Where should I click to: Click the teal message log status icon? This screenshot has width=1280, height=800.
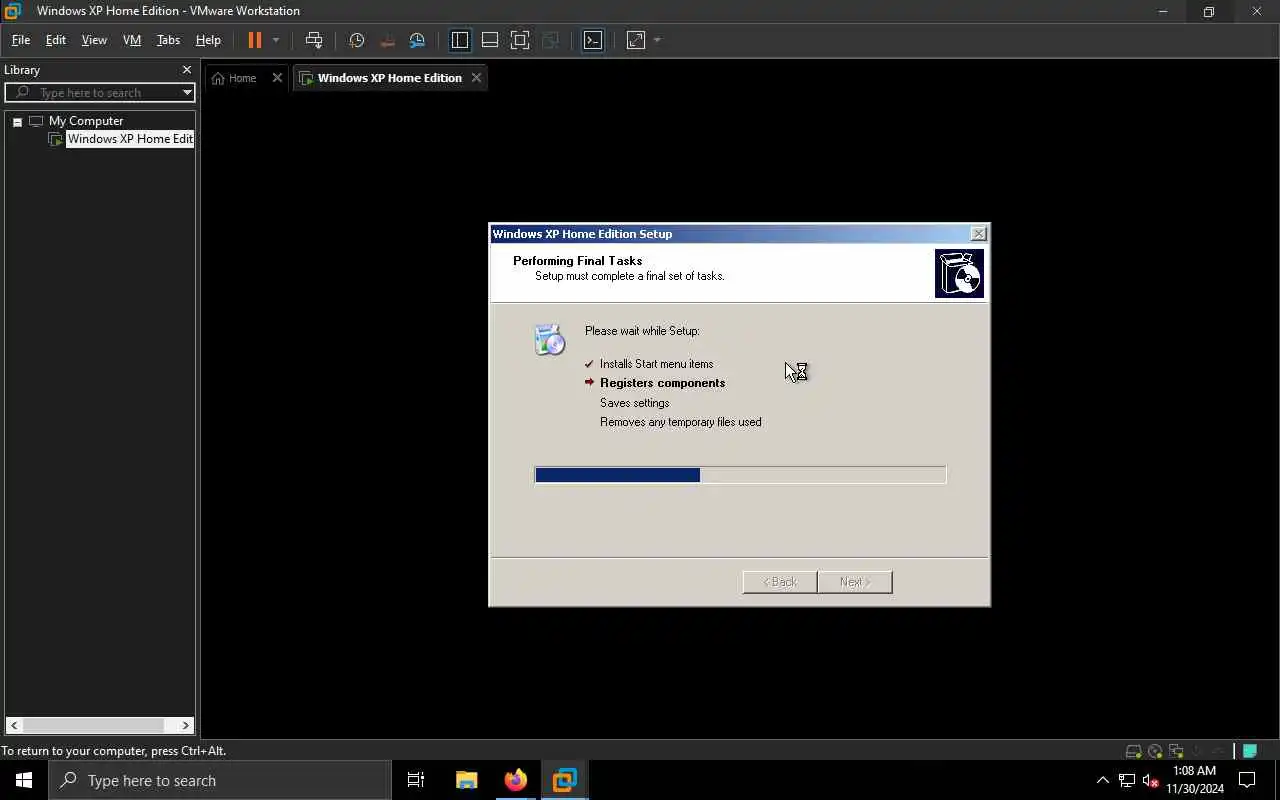[1250, 751]
